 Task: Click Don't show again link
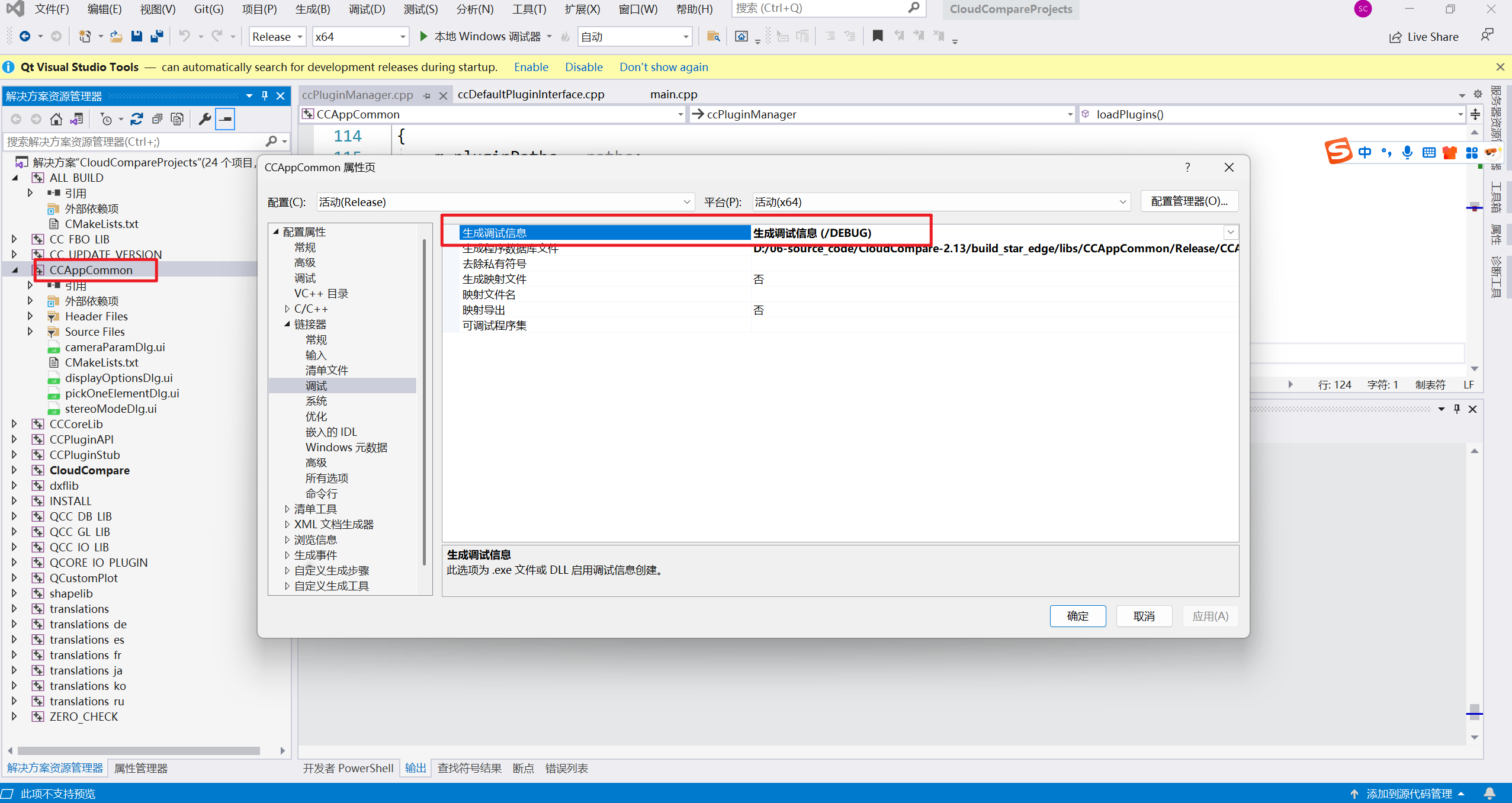pyautogui.click(x=663, y=67)
